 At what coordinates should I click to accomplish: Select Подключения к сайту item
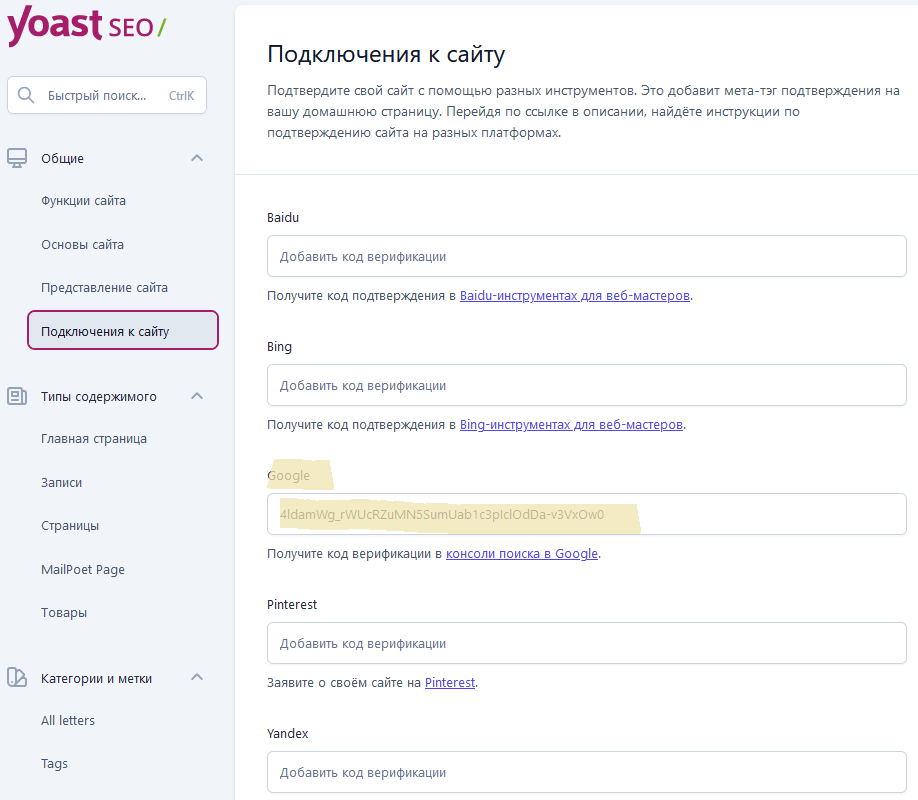(x=123, y=330)
